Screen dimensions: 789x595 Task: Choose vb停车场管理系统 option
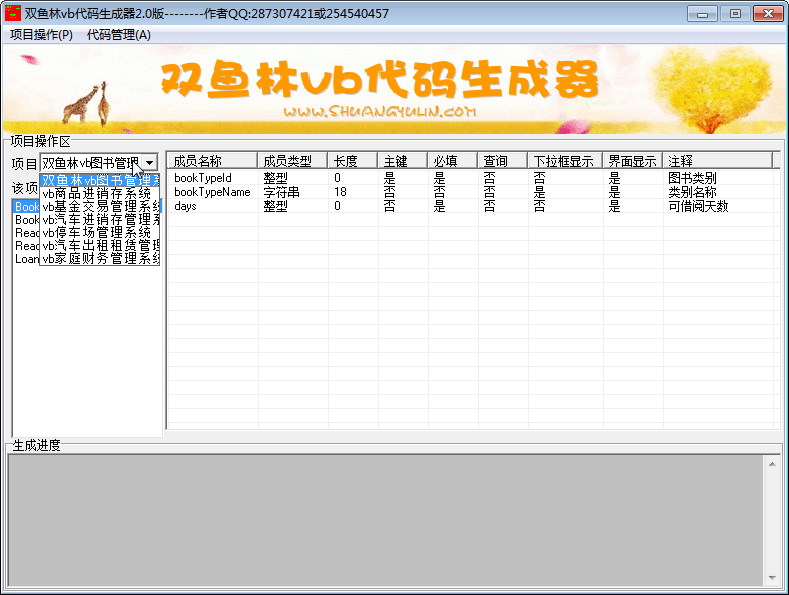pos(100,233)
